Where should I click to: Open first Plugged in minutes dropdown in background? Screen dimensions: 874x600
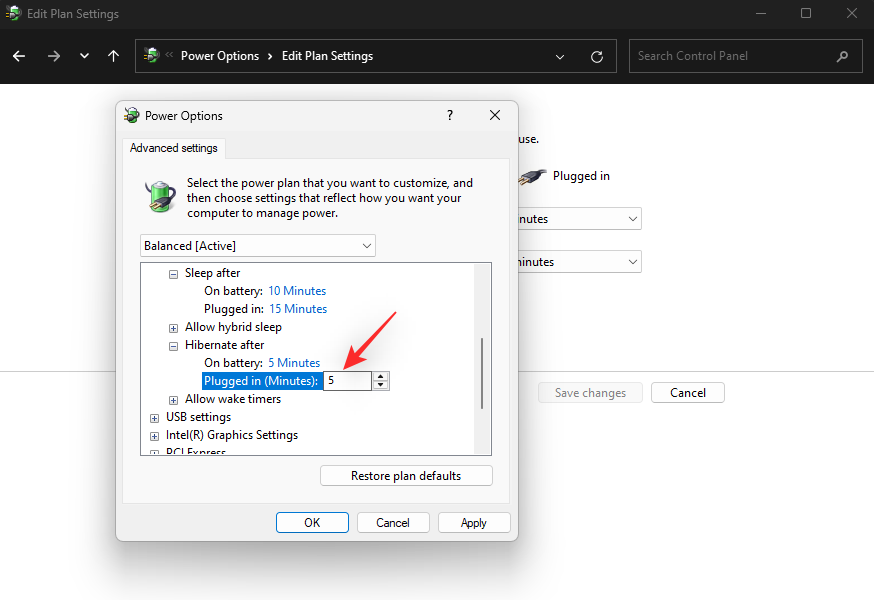pos(580,219)
